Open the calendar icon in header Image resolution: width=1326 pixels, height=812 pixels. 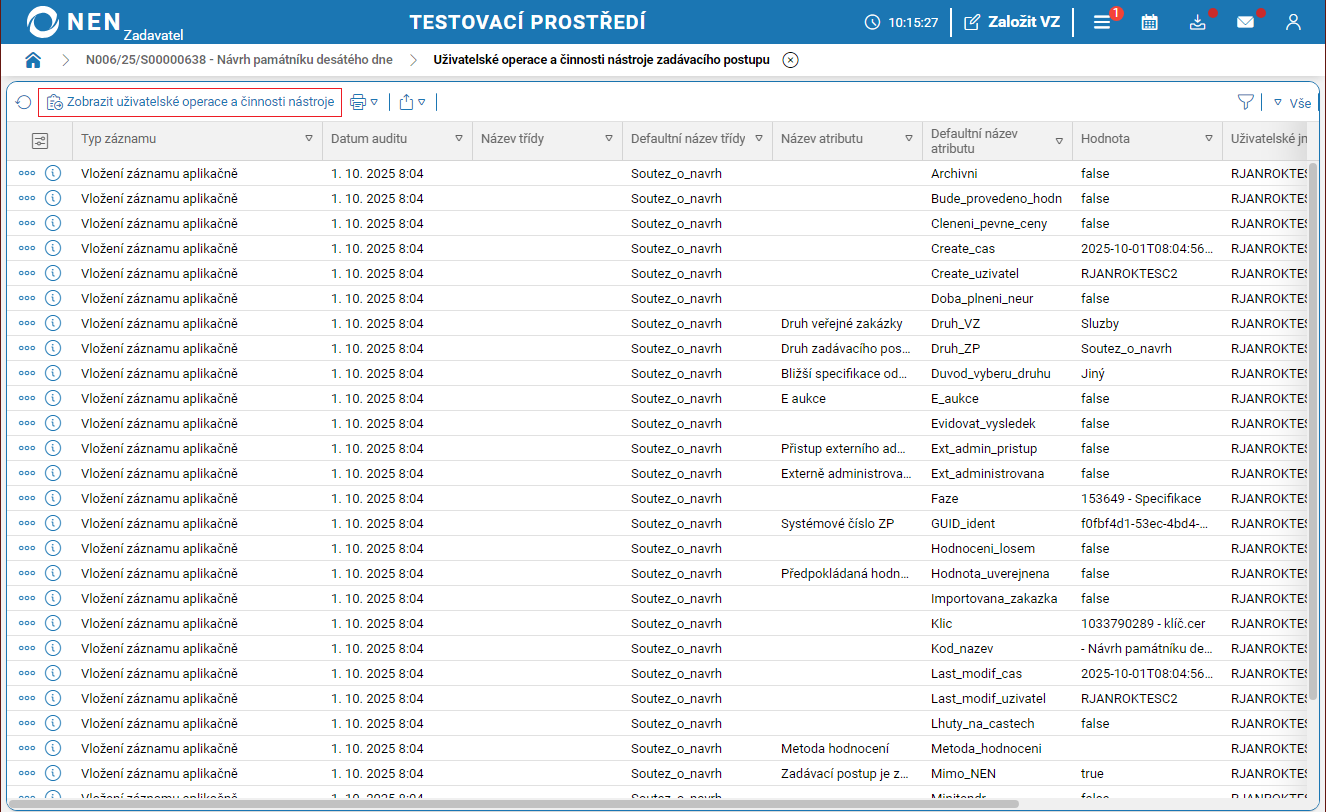pos(1149,22)
